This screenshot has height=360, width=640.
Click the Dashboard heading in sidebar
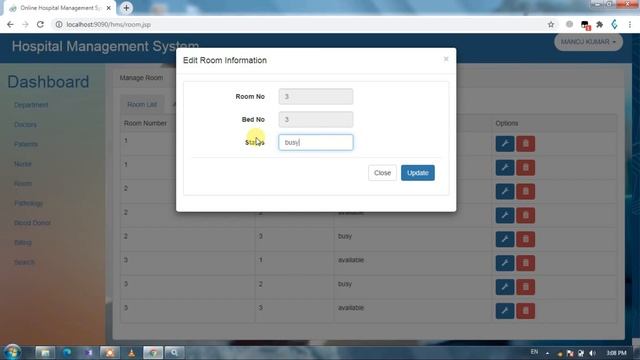click(x=48, y=82)
